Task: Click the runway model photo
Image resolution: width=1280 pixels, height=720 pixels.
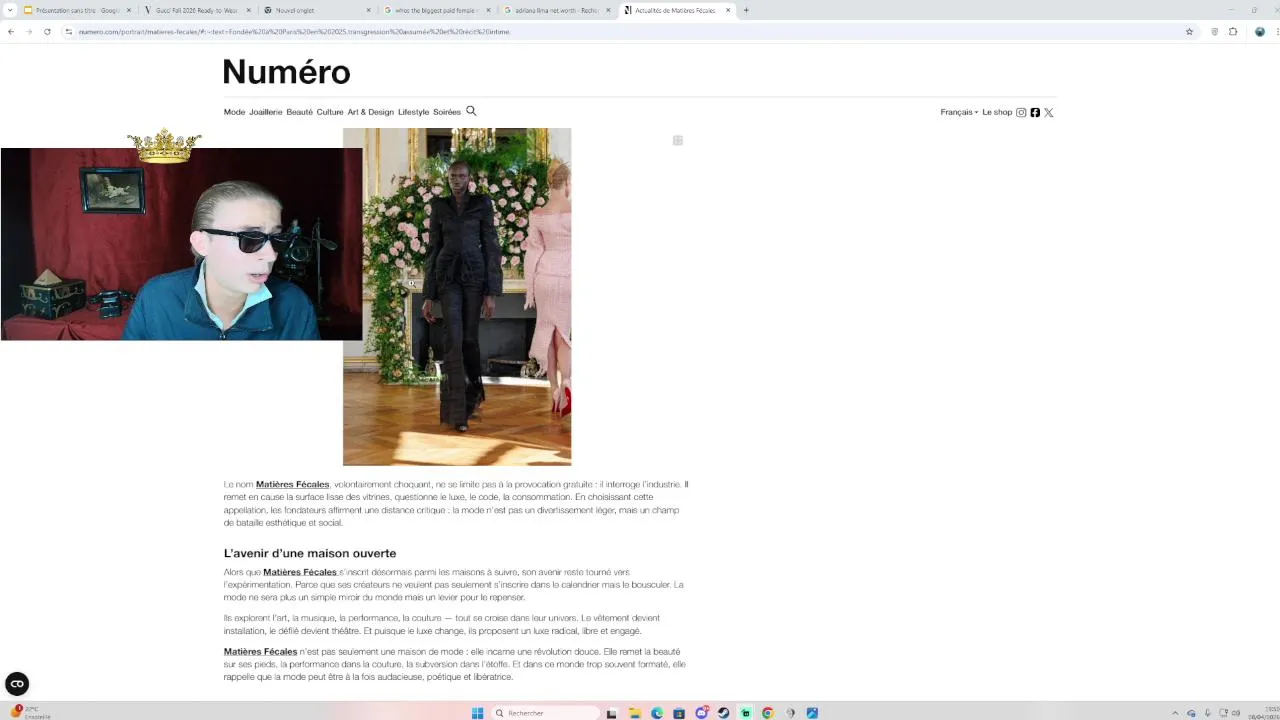Action: pos(457,296)
